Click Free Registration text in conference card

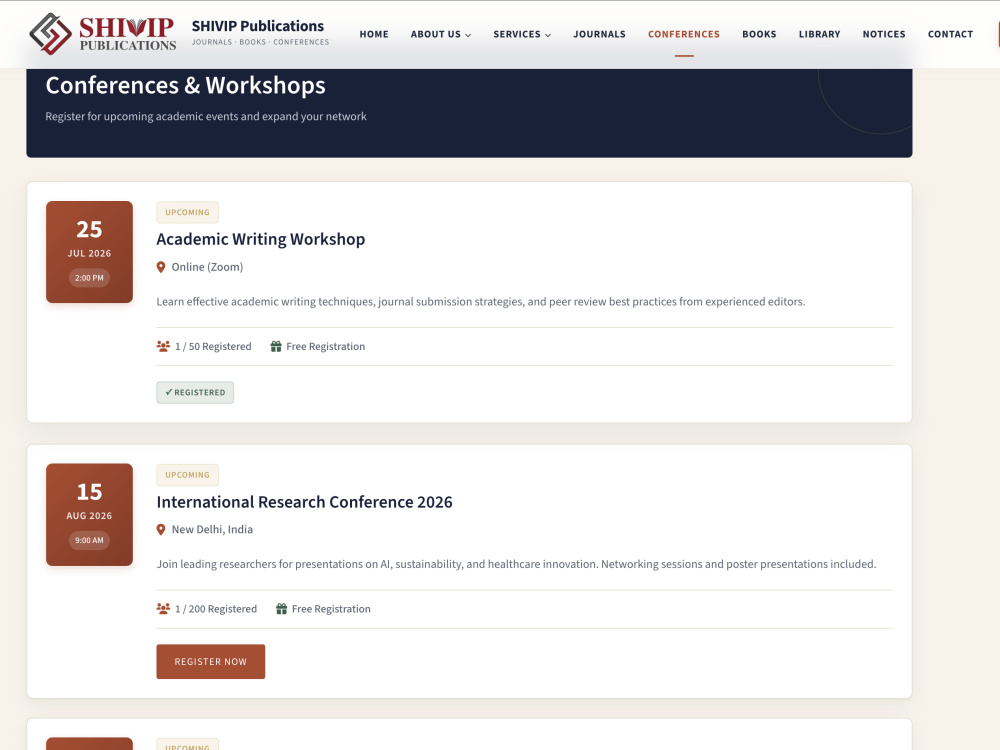point(331,609)
